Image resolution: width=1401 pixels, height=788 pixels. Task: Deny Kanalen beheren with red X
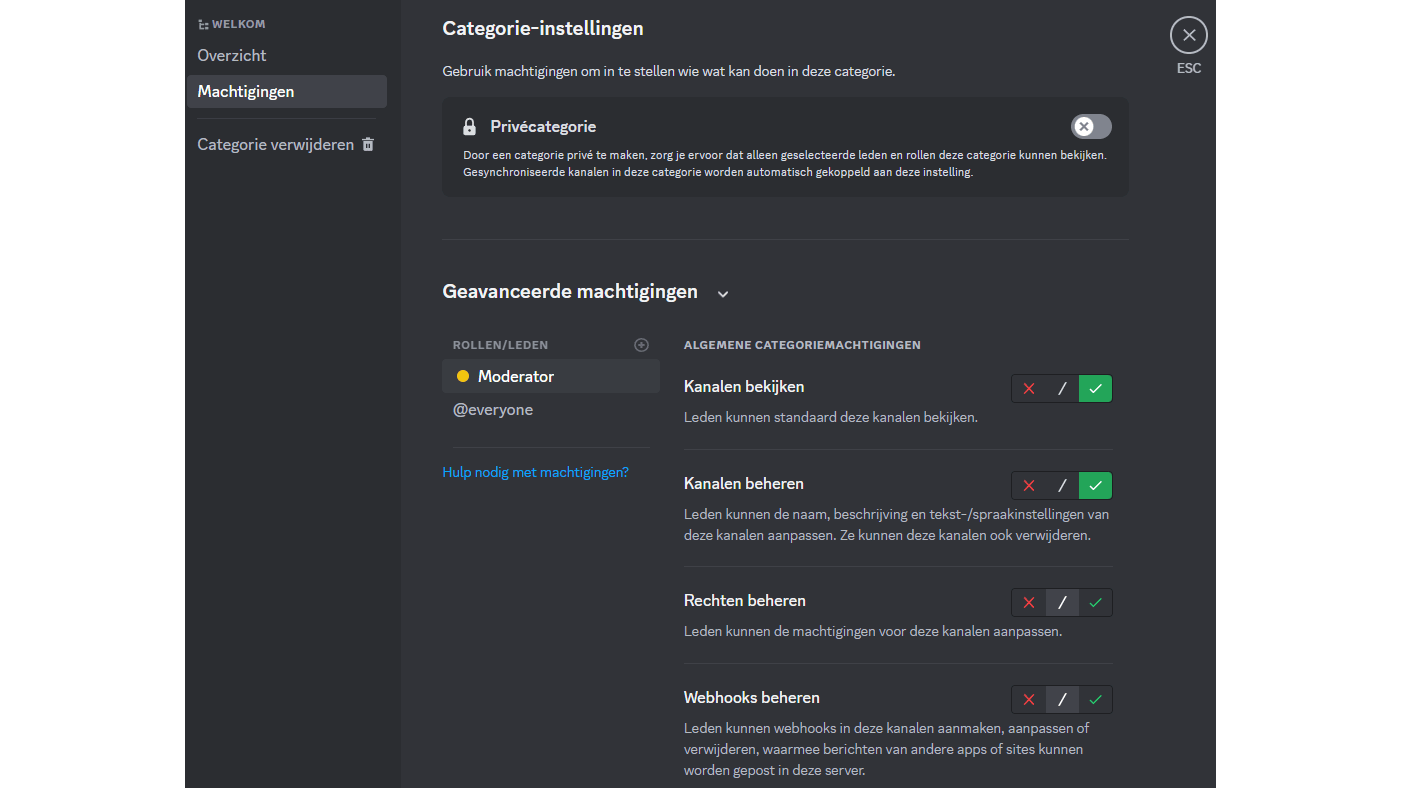pos(1029,486)
